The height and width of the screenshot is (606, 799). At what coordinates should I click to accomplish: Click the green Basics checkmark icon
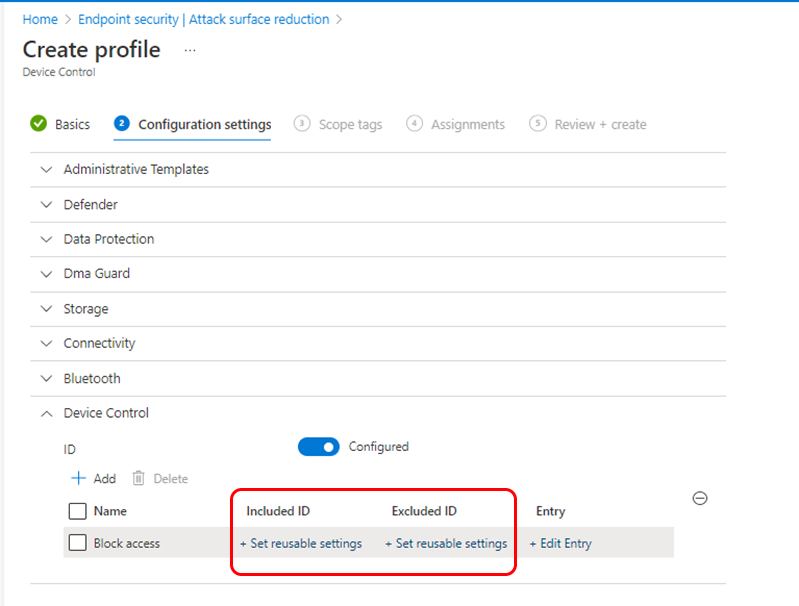[x=38, y=123]
